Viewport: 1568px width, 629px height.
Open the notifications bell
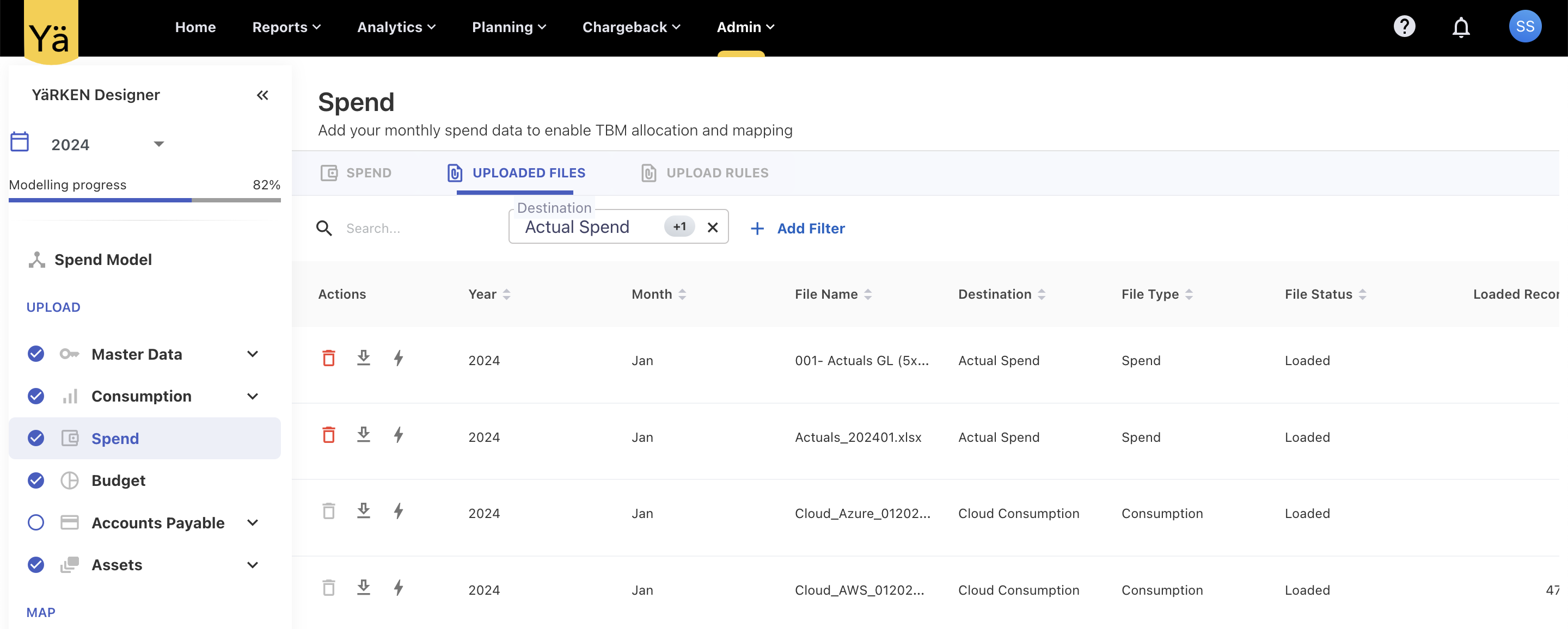coord(1461,27)
